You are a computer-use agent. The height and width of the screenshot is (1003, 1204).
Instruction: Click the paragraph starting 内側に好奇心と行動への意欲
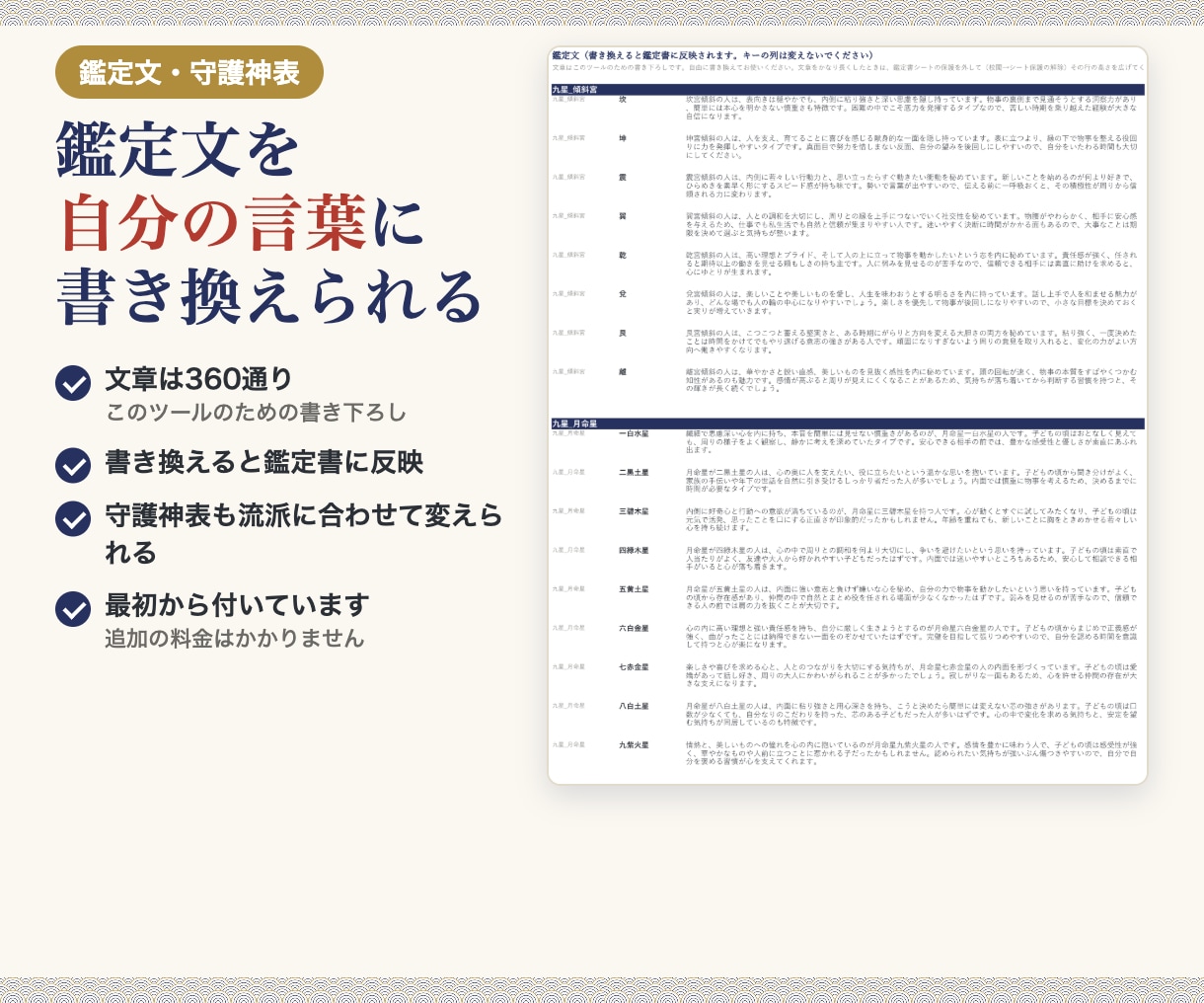(912, 519)
